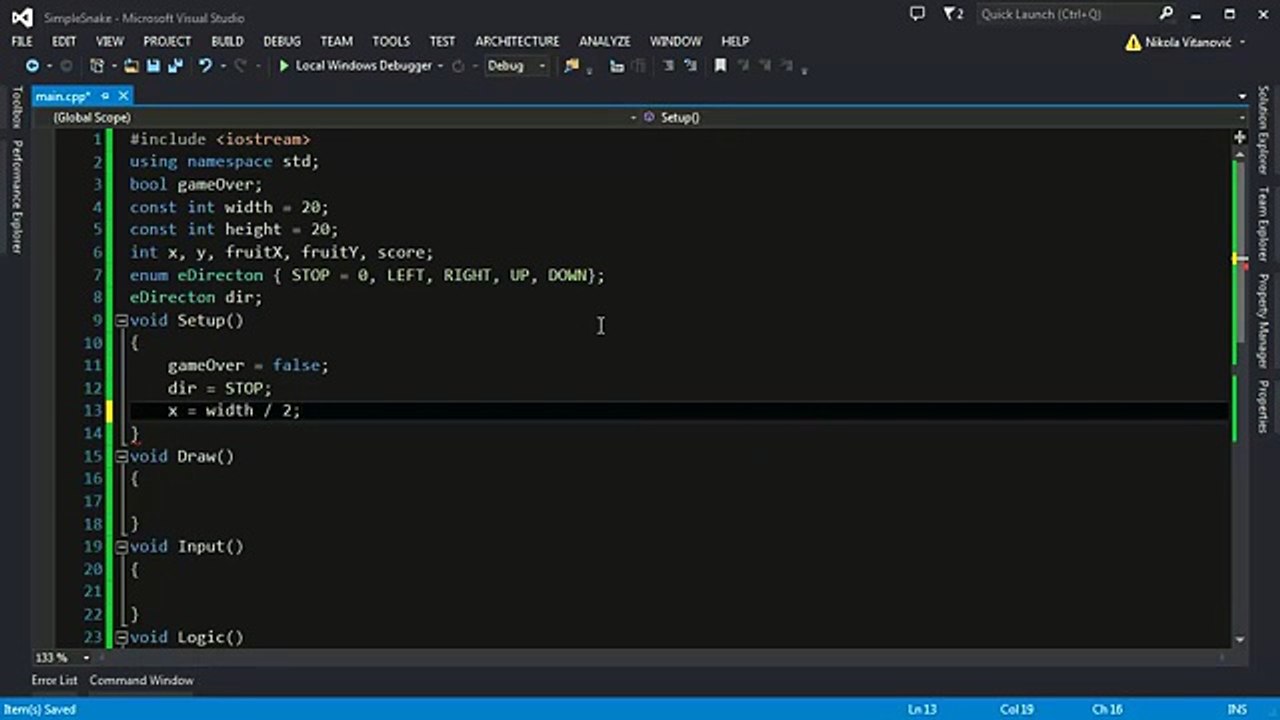The image size is (1280, 720).
Task: Click the Comment selected lines icon
Action: 617,66
